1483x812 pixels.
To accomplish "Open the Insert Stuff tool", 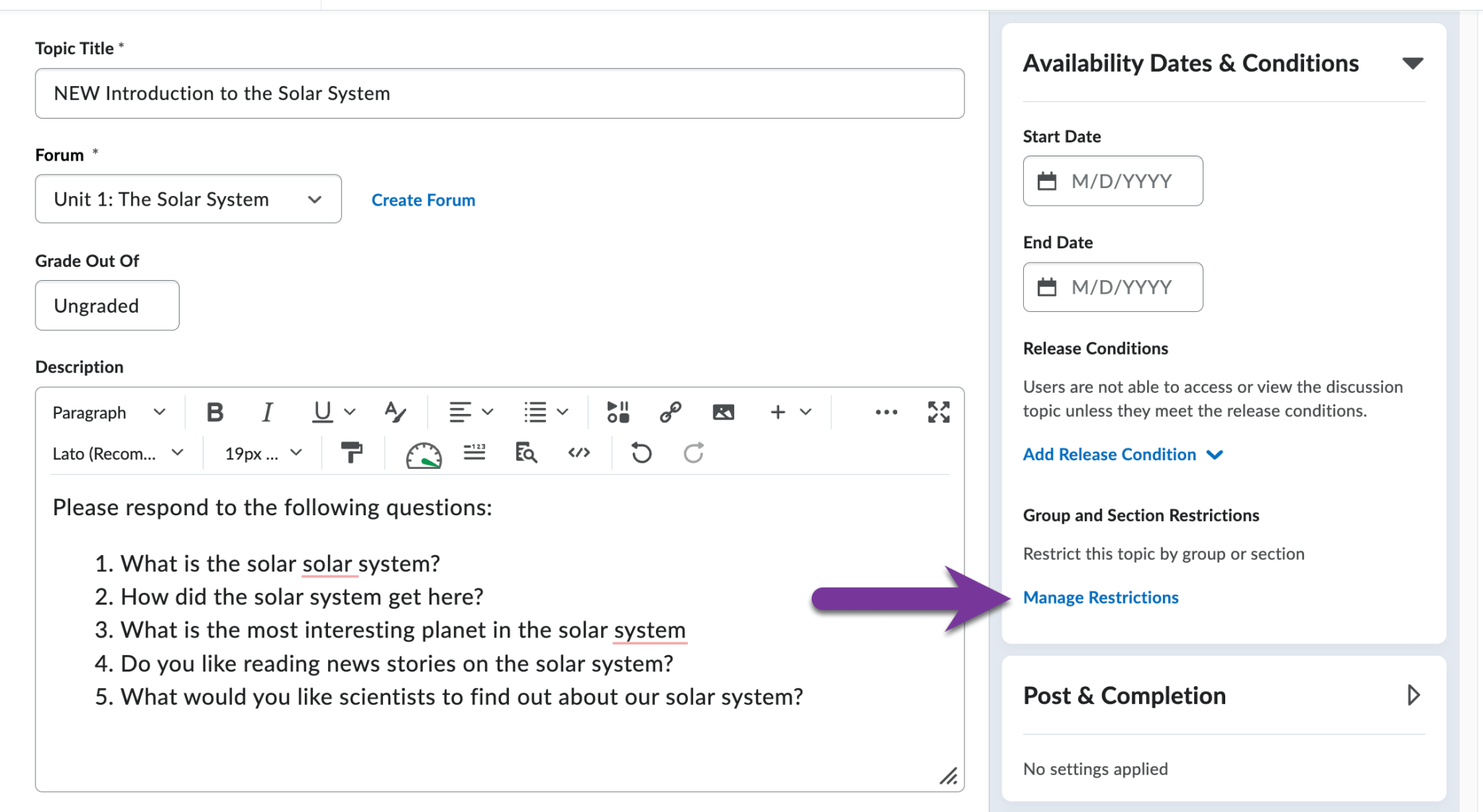I will coord(617,412).
